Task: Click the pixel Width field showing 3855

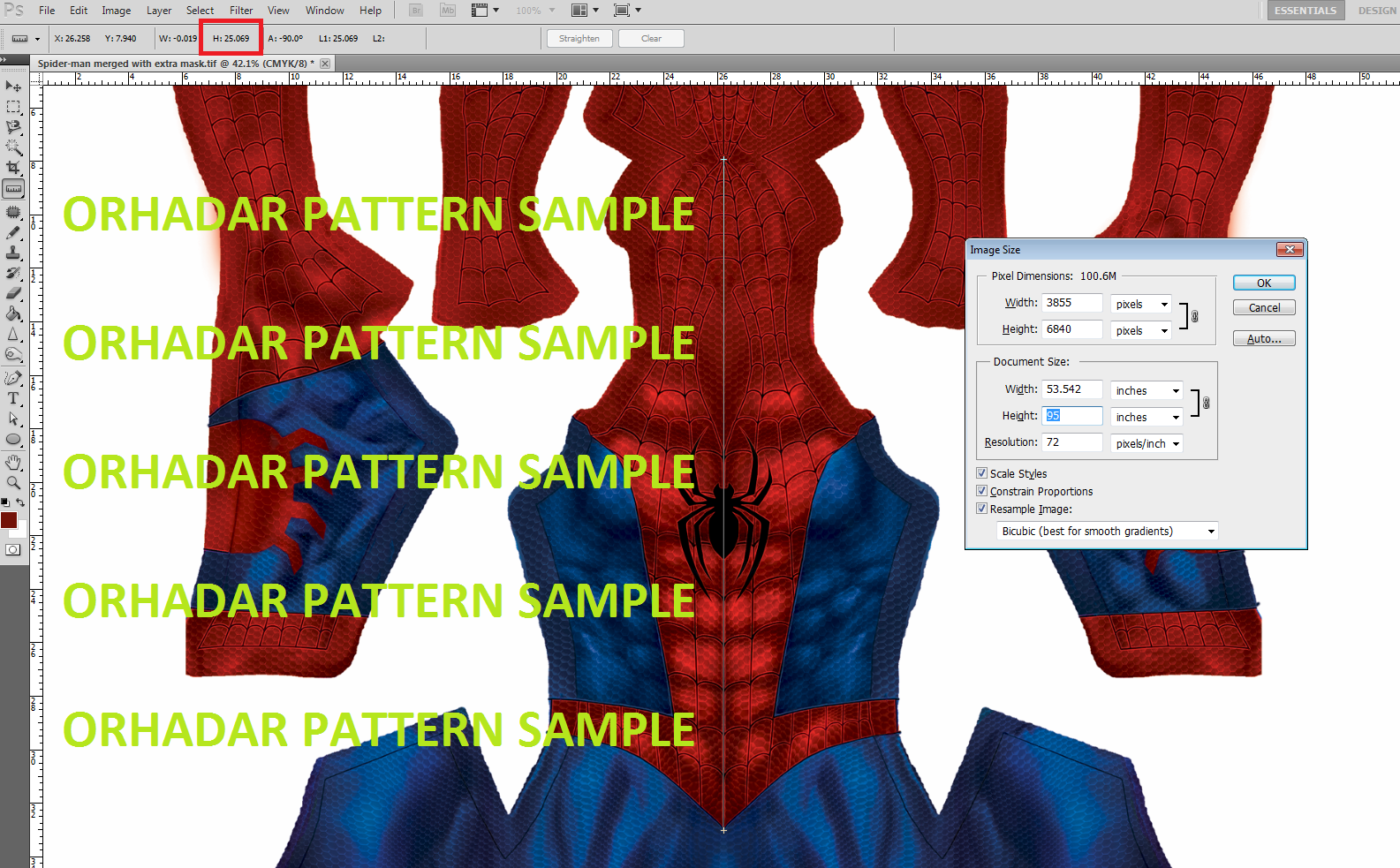Action: pos(1071,303)
